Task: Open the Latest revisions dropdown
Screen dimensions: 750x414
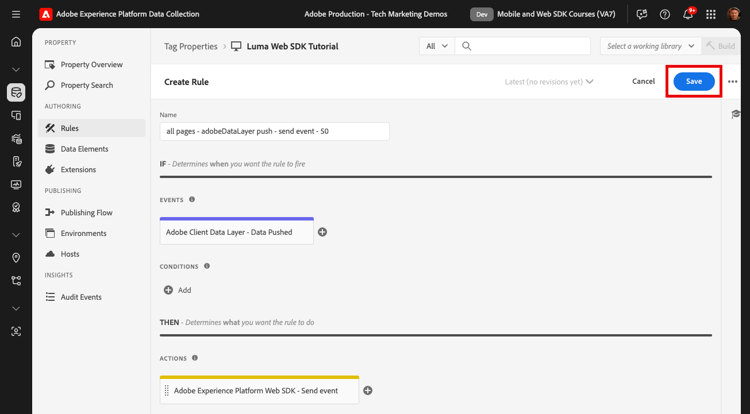Action: (x=549, y=82)
